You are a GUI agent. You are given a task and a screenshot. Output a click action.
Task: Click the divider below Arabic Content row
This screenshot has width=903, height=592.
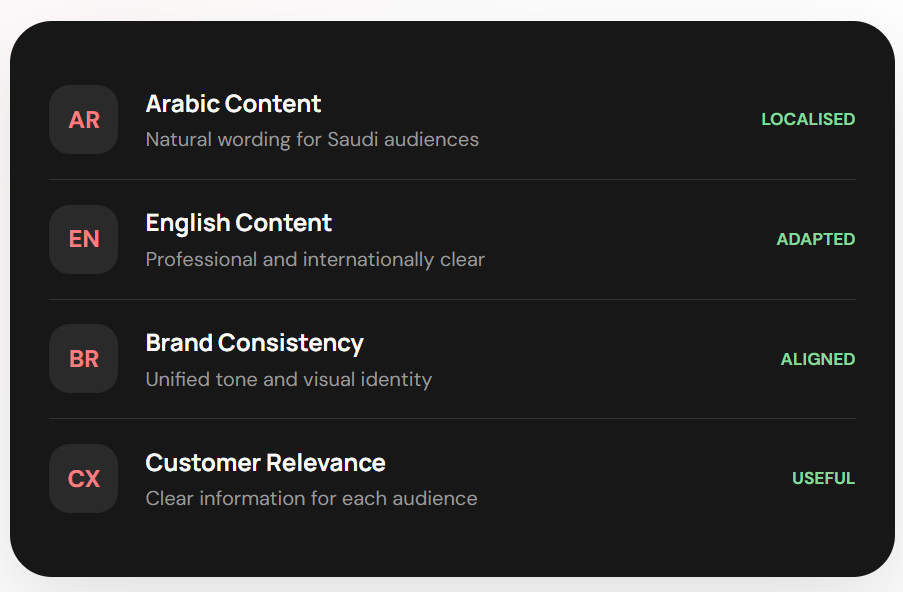[x=452, y=180]
